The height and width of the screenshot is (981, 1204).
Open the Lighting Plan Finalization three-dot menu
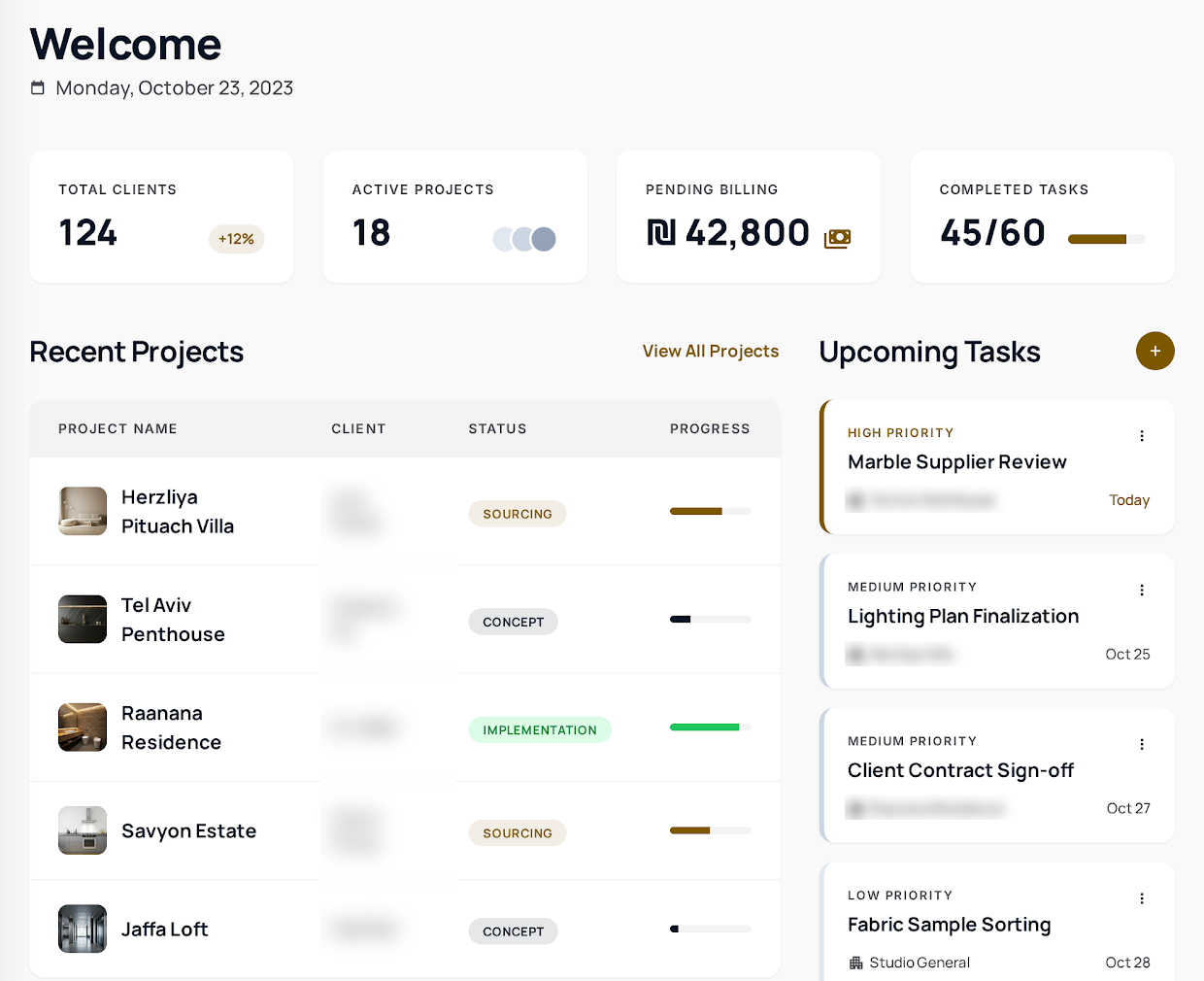pos(1142,591)
